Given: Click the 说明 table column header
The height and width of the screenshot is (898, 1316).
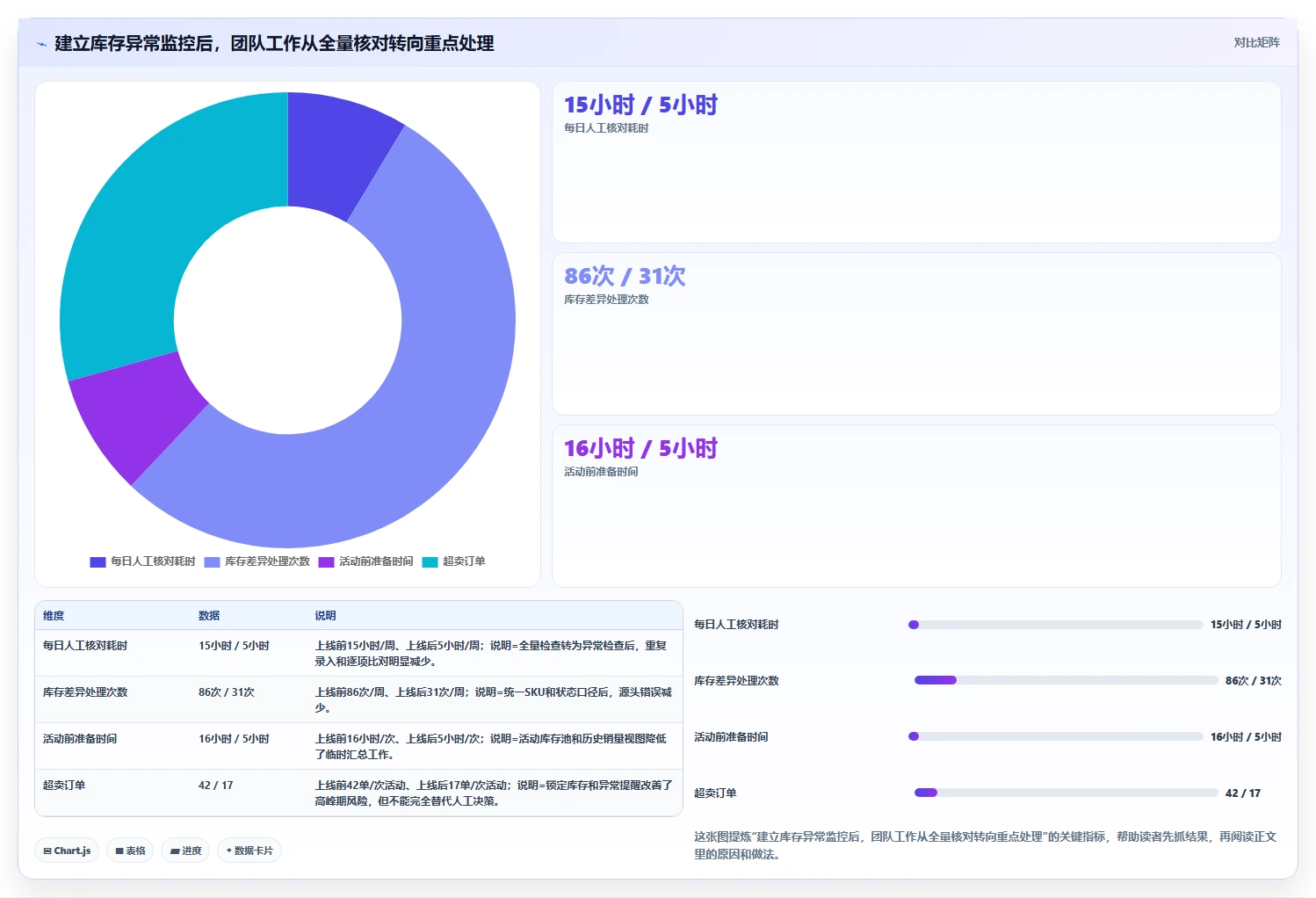Looking at the screenshot, I should (325, 616).
